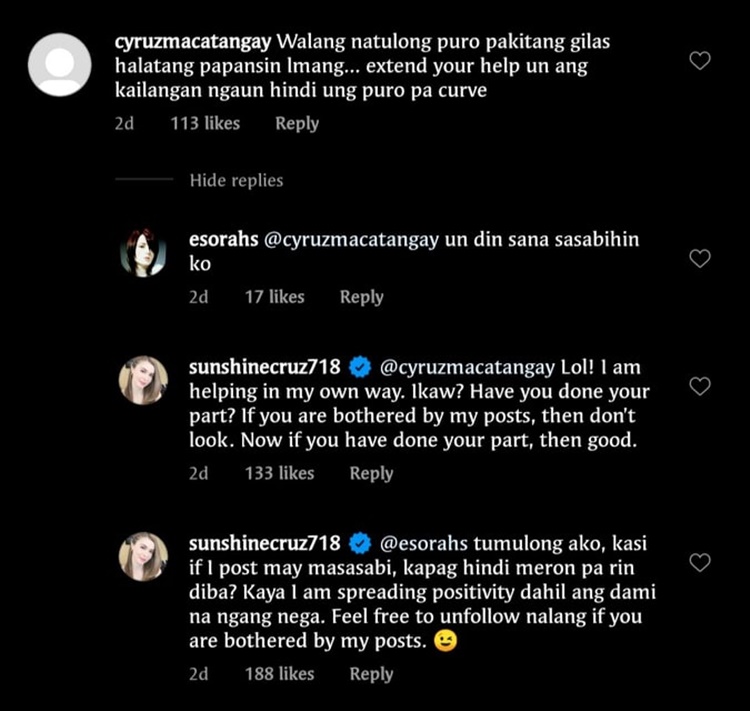Viewport: 750px width, 711px height.
Task: Reply to the 133-likes comment
Action: tap(371, 474)
